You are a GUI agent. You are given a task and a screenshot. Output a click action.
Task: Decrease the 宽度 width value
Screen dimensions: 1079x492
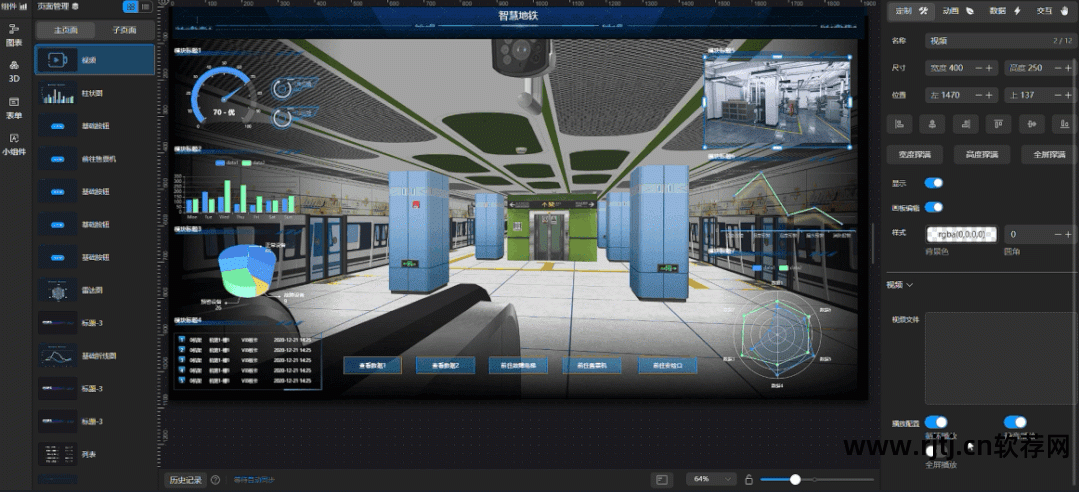pyautogui.click(x=978, y=68)
